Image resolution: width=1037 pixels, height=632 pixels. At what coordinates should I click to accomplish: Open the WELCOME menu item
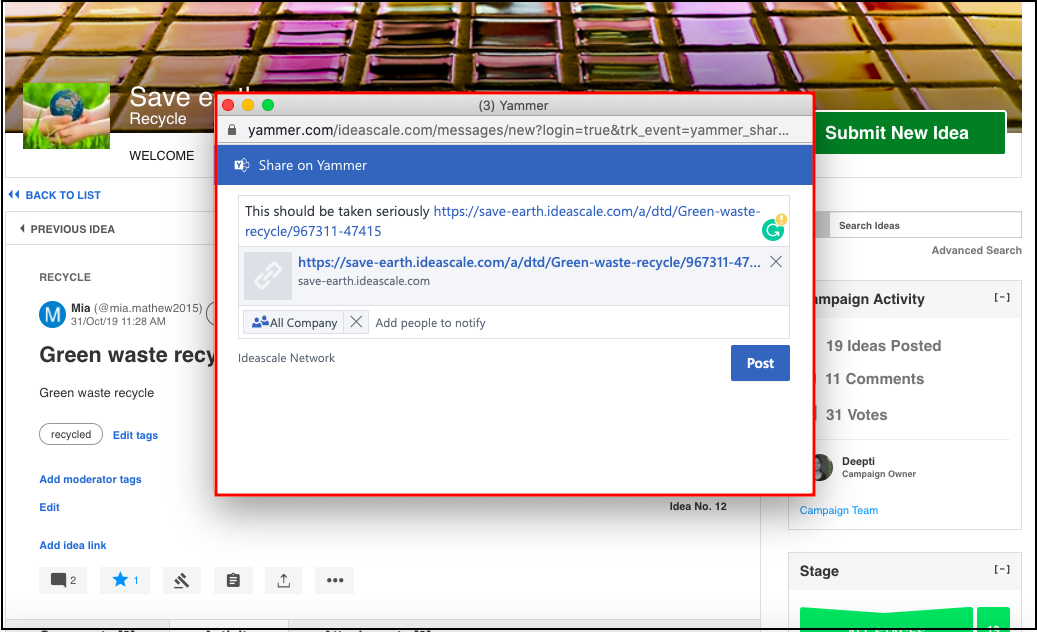tap(161, 155)
